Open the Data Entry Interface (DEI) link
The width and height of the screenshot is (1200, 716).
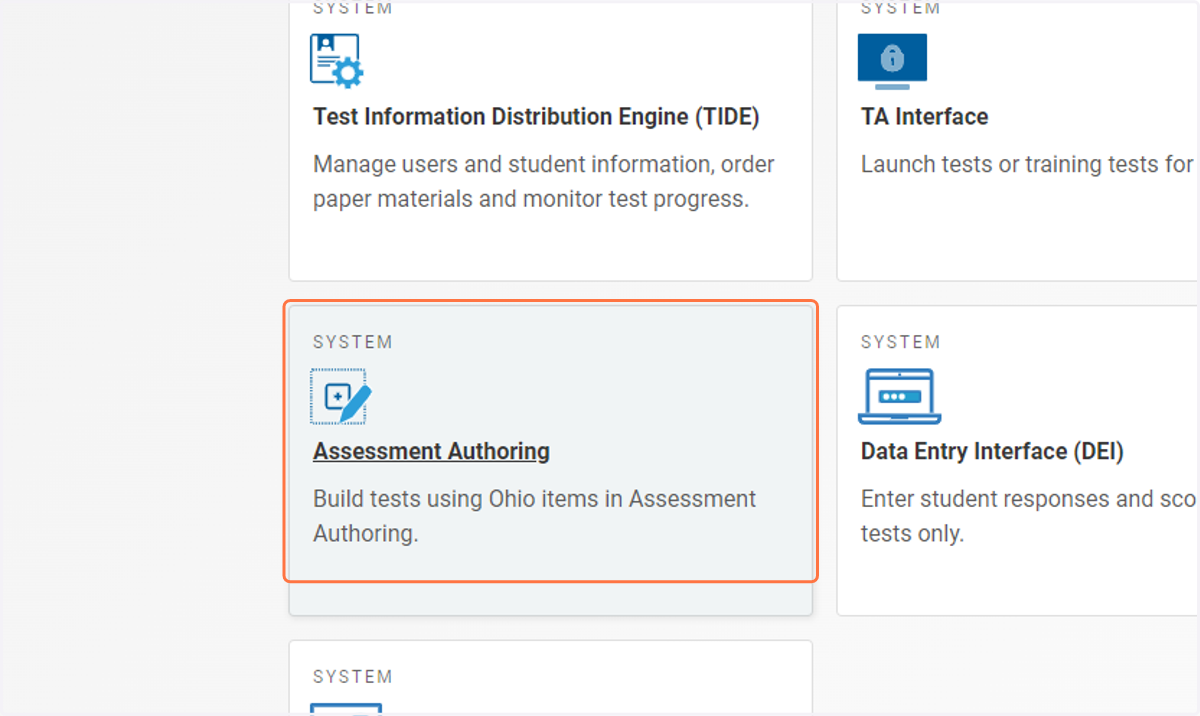tap(992, 452)
